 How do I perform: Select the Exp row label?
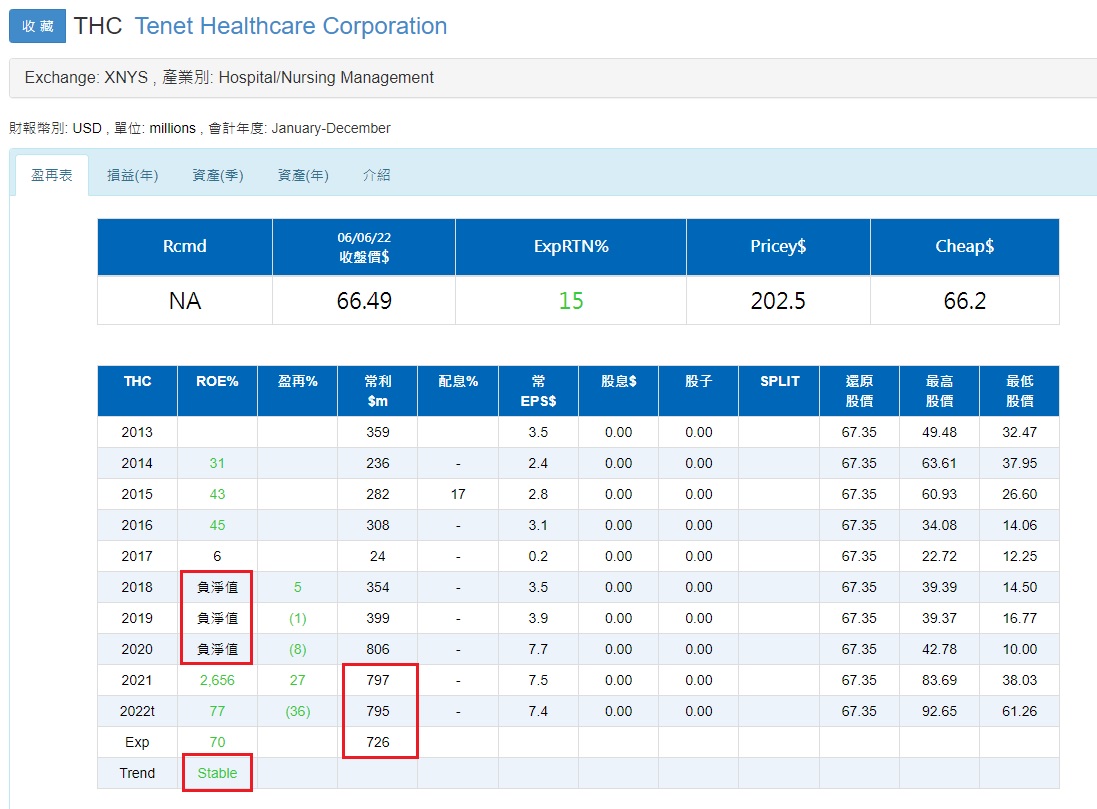tap(137, 742)
